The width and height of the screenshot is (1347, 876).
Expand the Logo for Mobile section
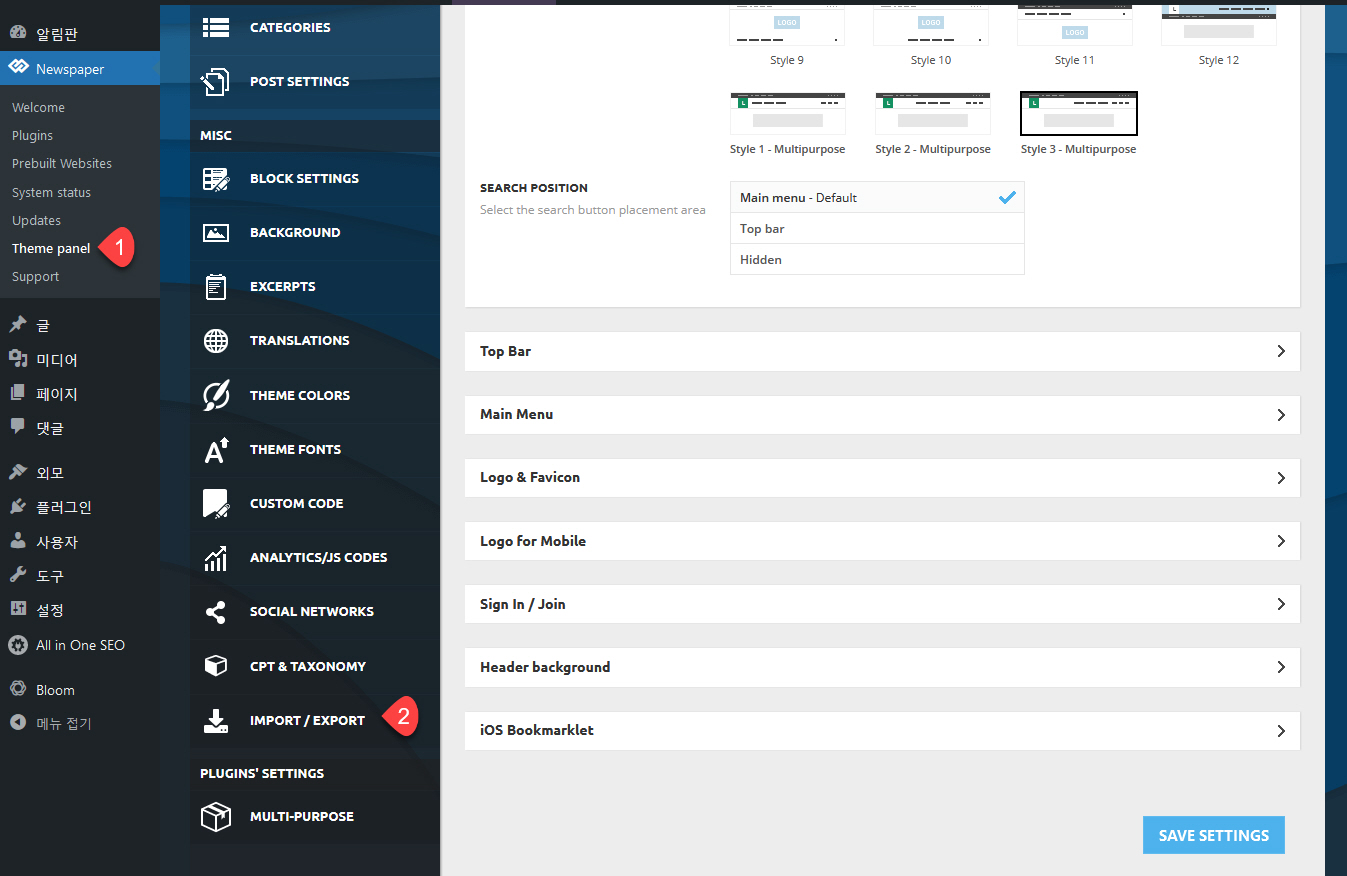882,541
